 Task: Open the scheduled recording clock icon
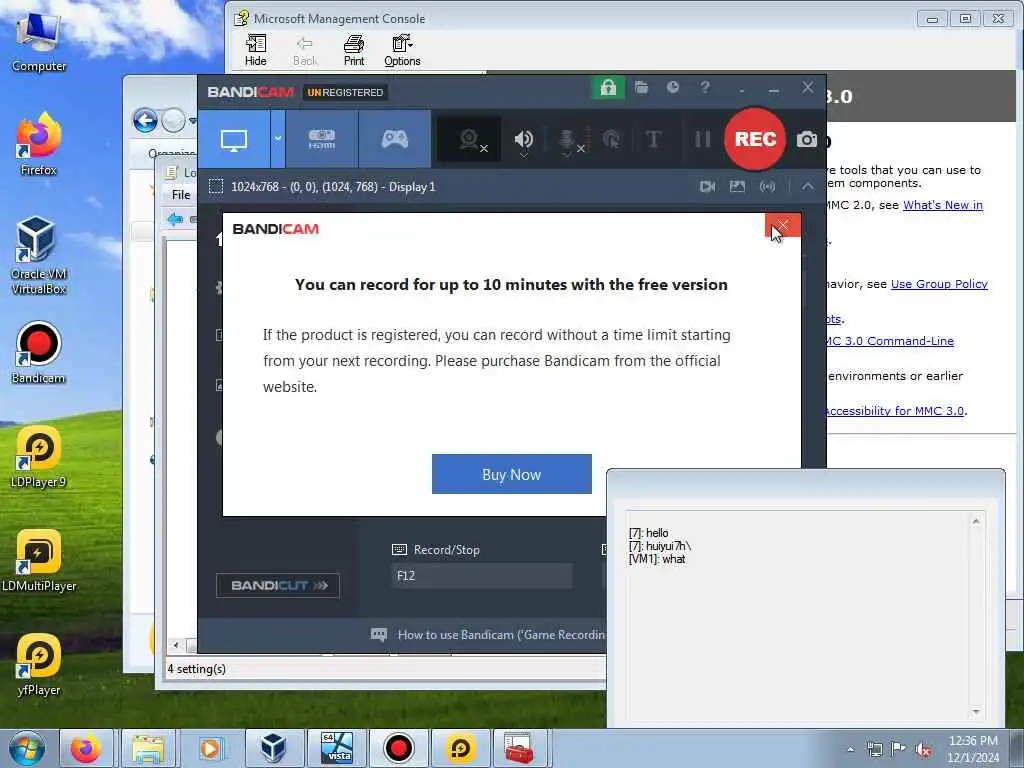point(673,87)
